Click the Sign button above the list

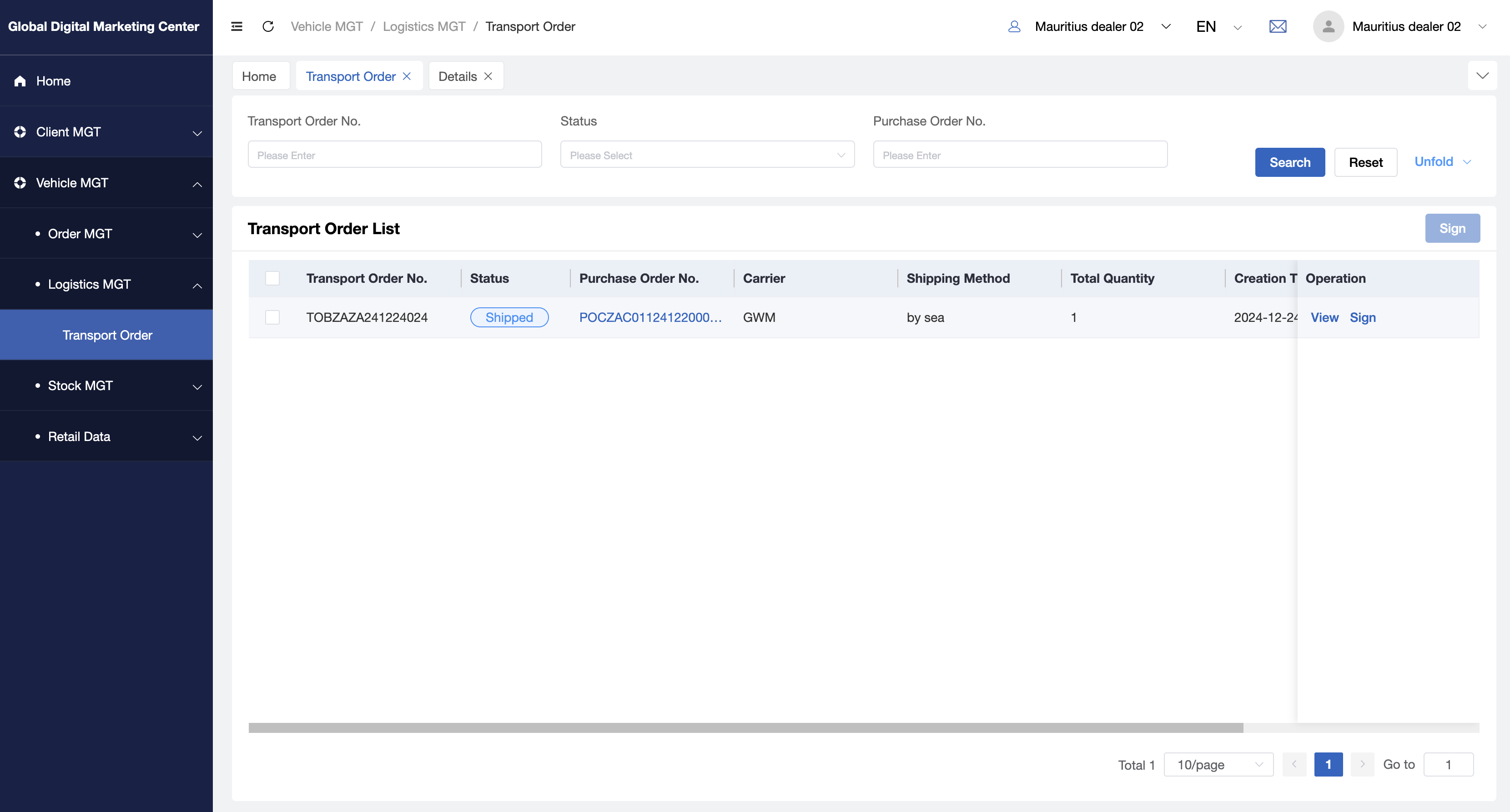click(x=1452, y=228)
